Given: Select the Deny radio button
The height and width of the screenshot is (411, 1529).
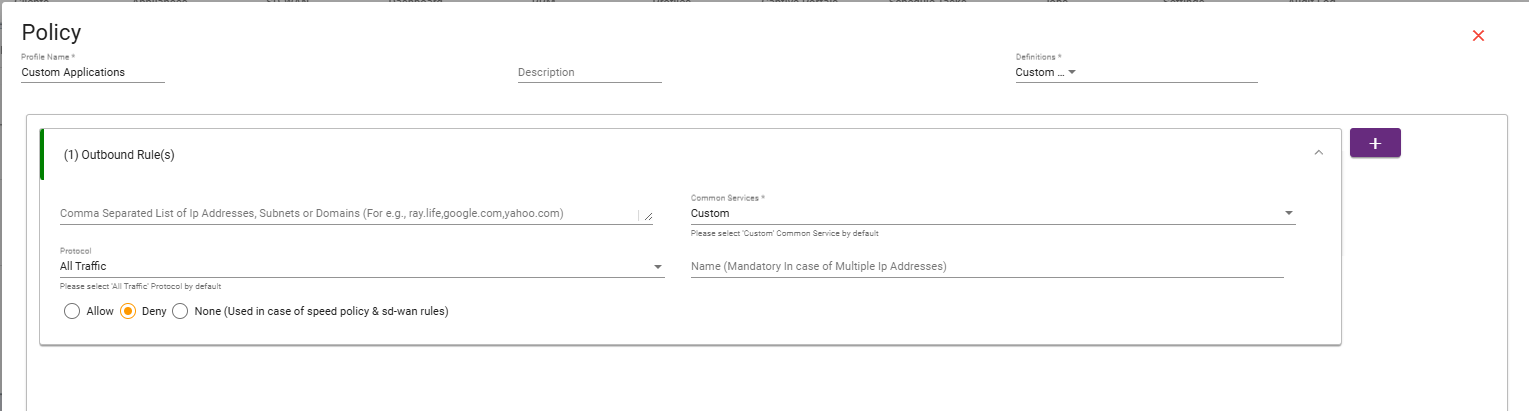Looking at the screenshot, I should (x=128, y=311).
